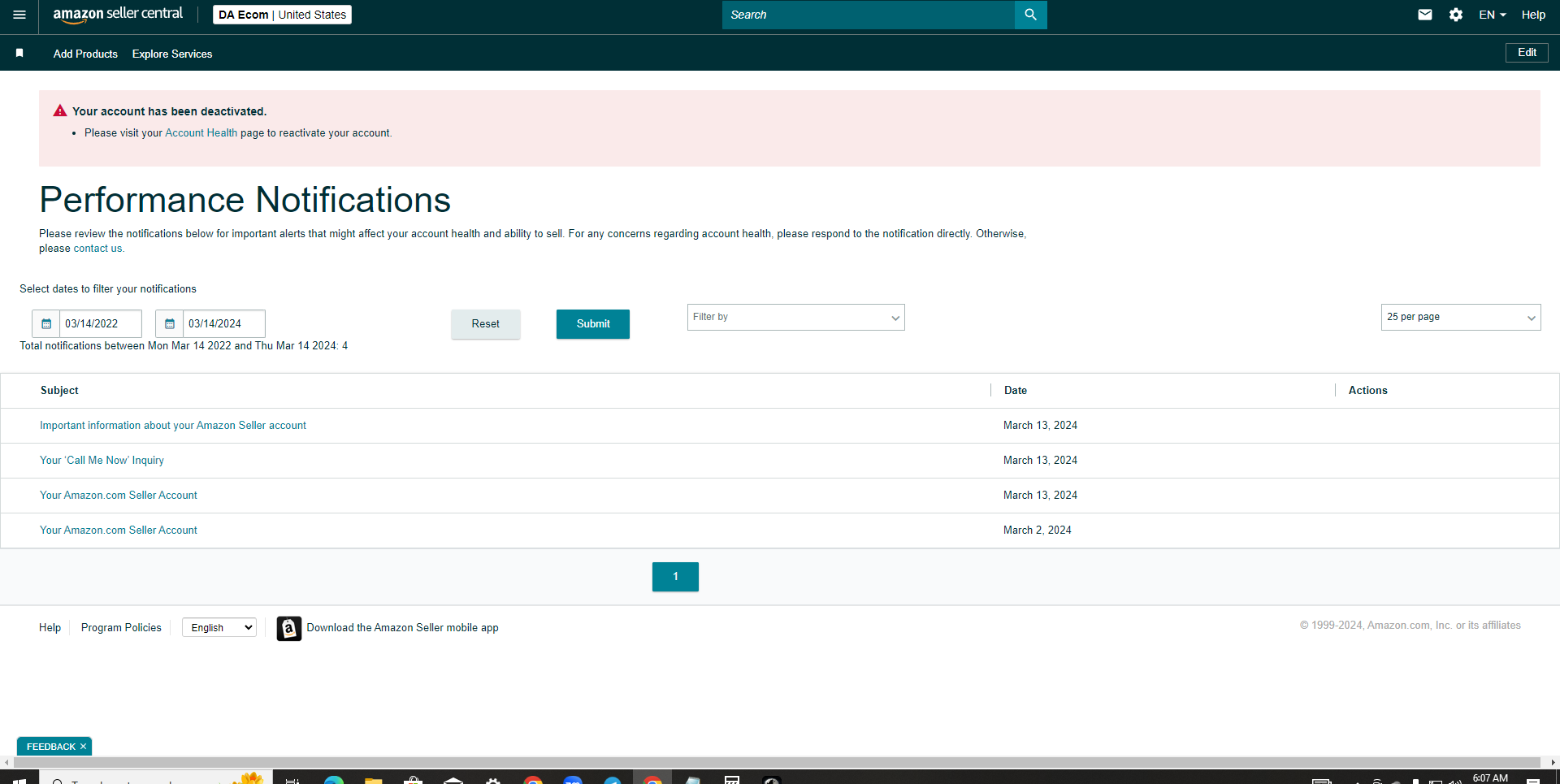The height and width of the screenshot is (784, 1560).
Task: Expand the 25 per page dropdown
Action: [x=1460, y=317]
